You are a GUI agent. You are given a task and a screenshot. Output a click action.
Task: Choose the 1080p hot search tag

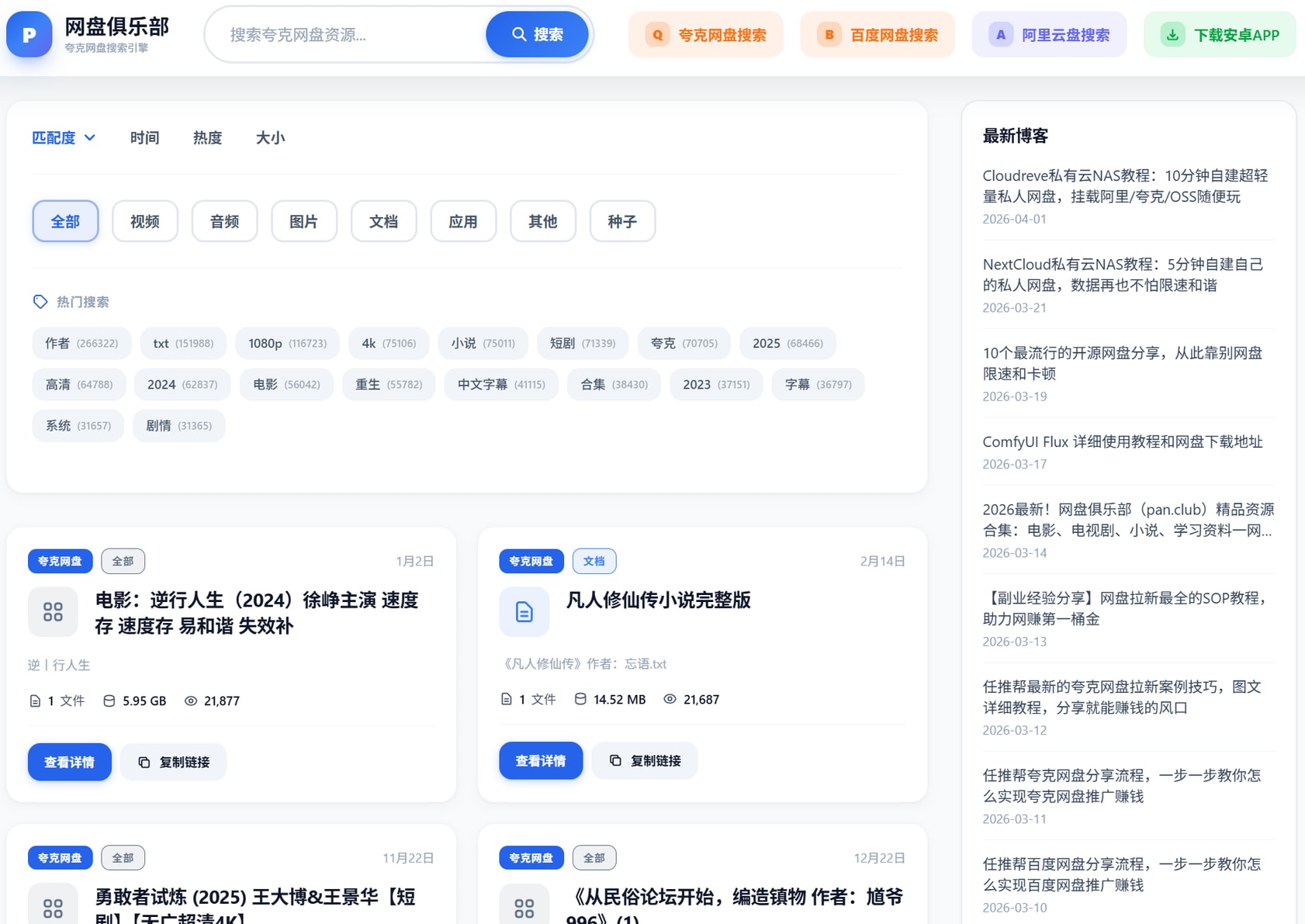[x=287, y=344]
